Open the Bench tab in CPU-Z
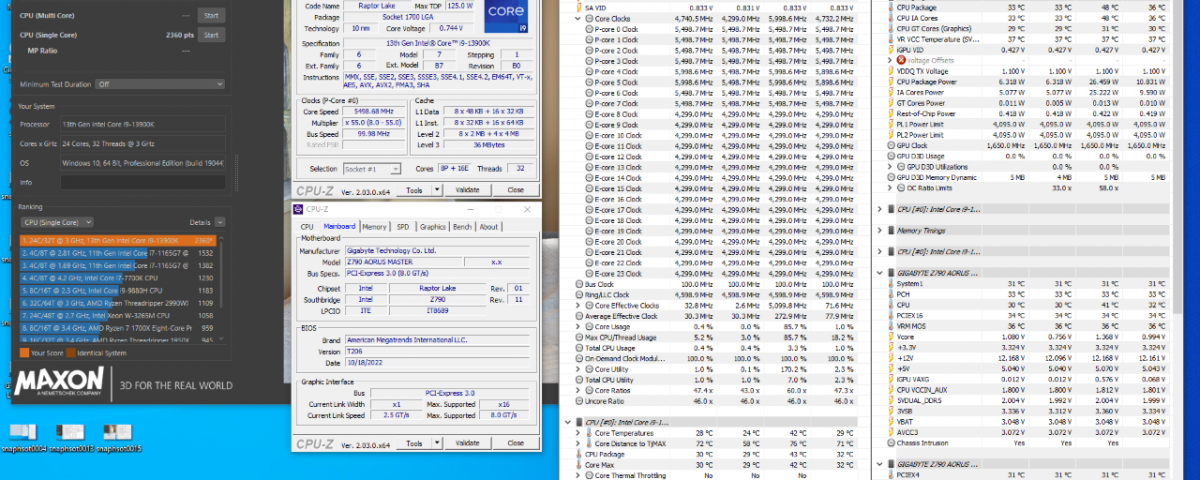1200x480 pixels. 463,227
